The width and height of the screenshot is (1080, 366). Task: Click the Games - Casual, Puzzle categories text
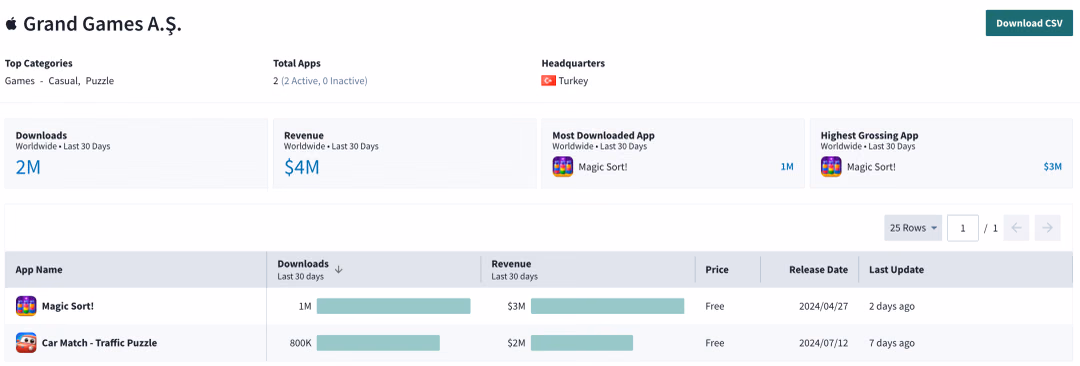(x=59, y=81)
